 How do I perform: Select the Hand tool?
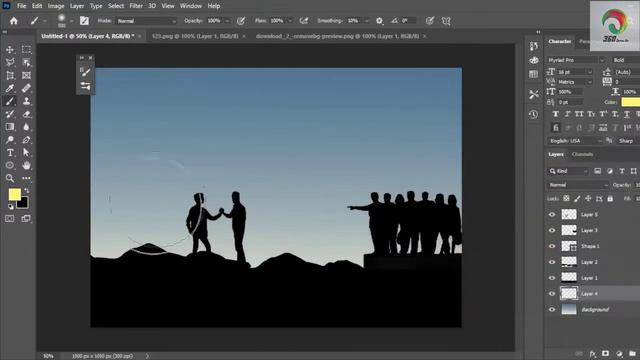[x=26, y=165]
